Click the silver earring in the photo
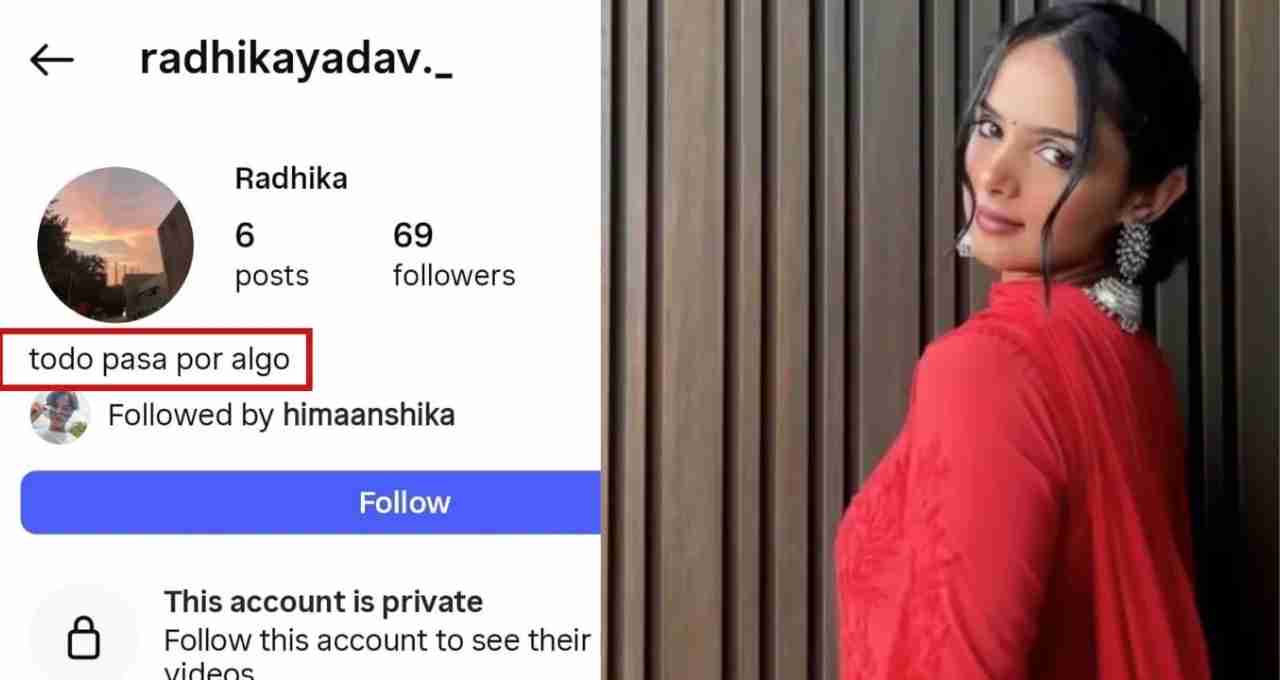The height and width of the screenshot is (680, 1280). (x=1134, y=252)
